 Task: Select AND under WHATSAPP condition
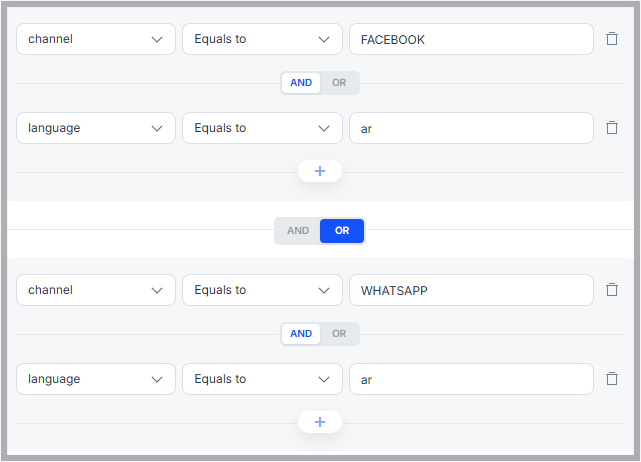pos(301,334)
